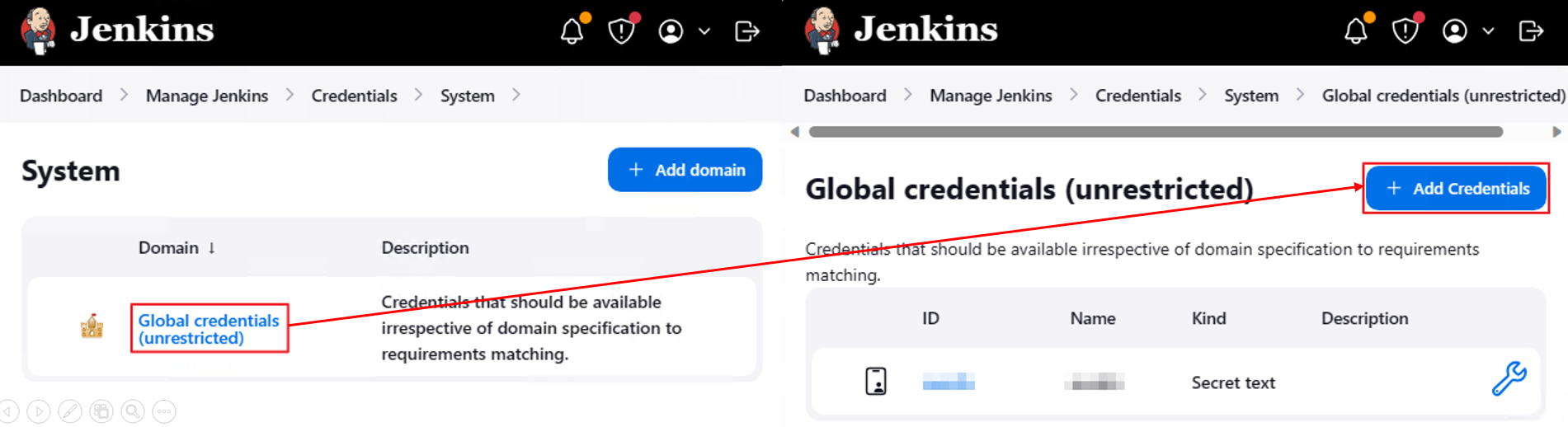Expand chevron after System in right breadcrumb
Viewport: 1568px width, 427px height.
pos(1300,95)
